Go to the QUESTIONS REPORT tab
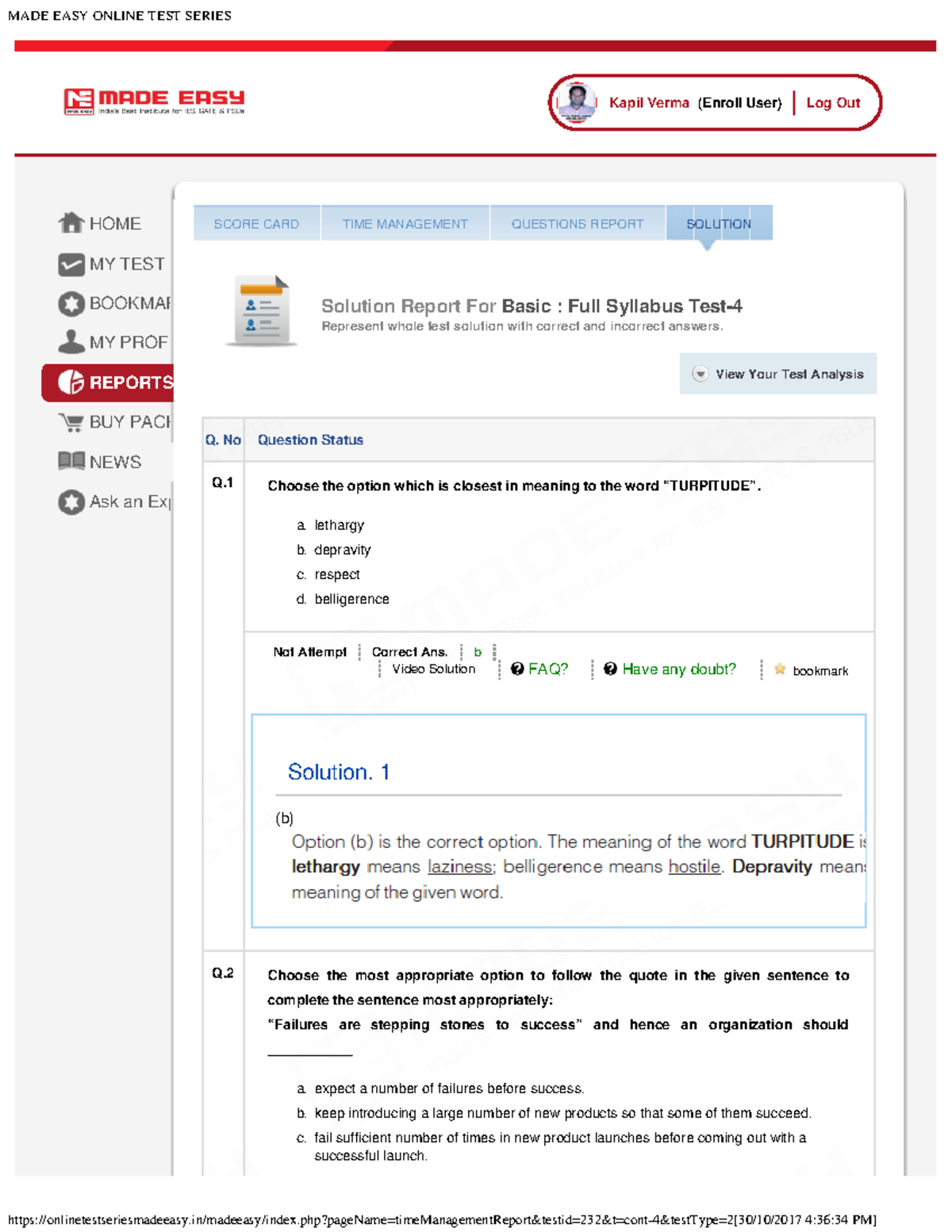This screenshot has width=952, height=1232. click(x=578, y=224)
